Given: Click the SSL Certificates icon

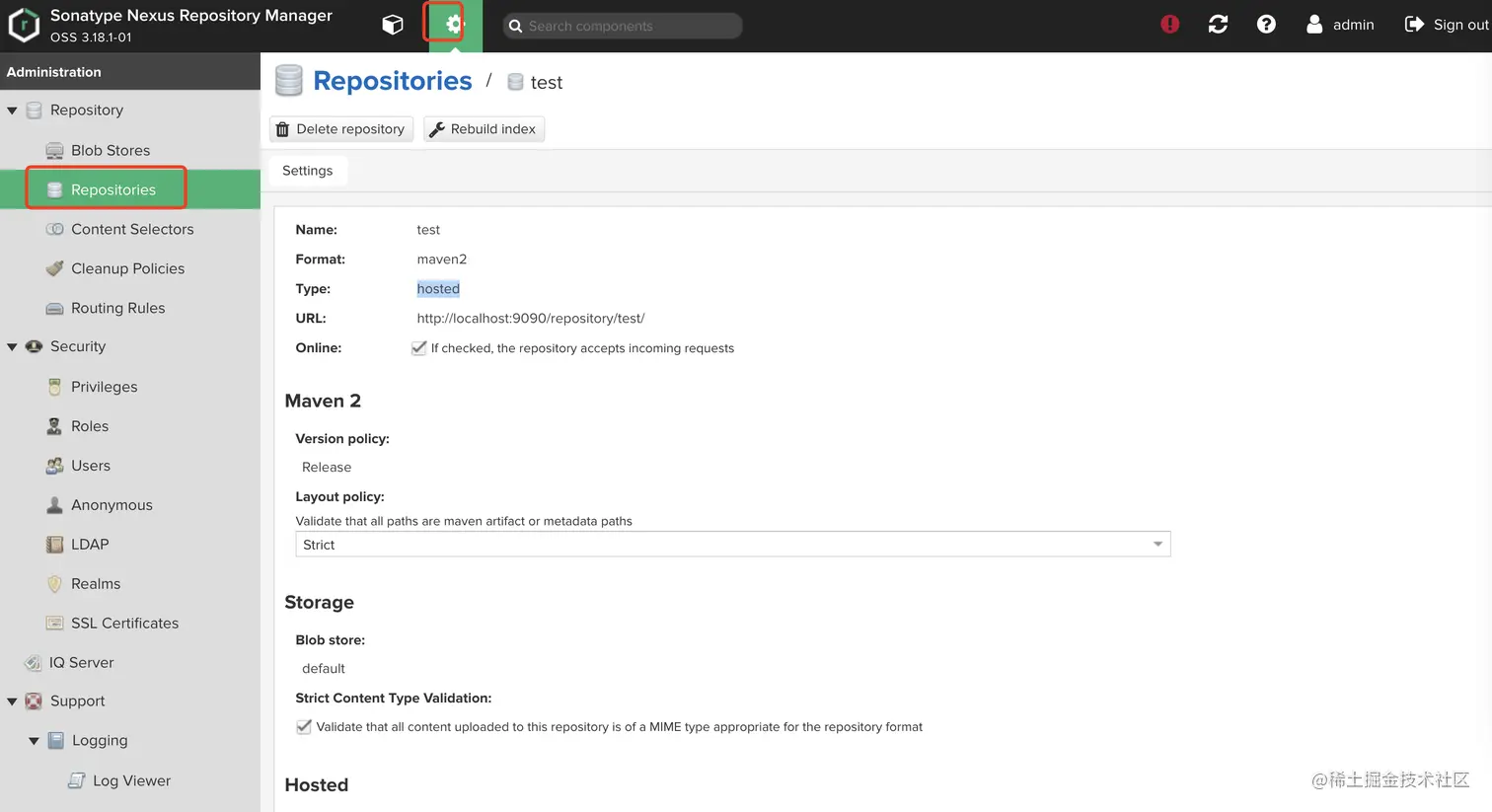Looking at the screenshot, I should 55,624.
